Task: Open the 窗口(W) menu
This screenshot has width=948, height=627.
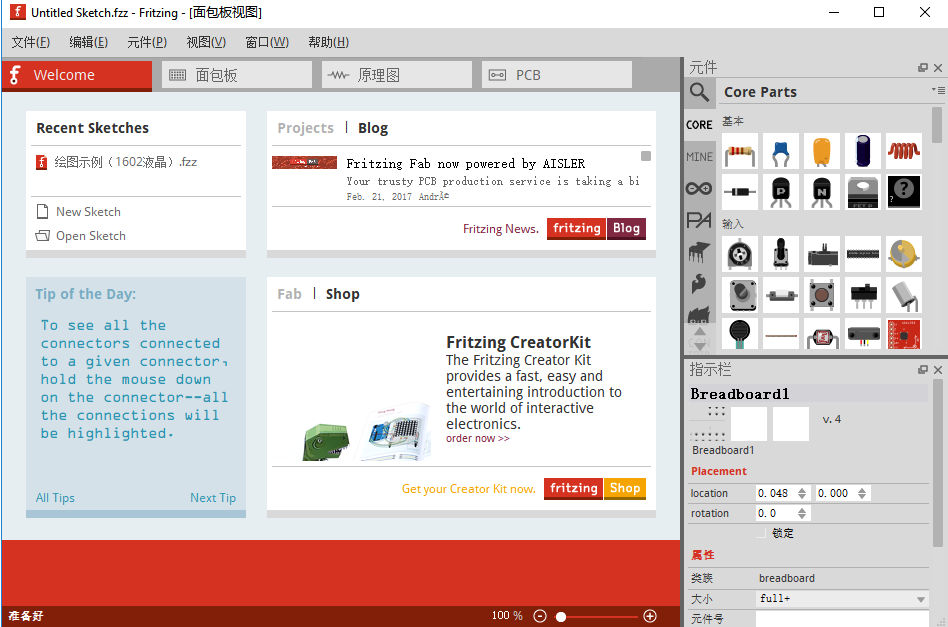Action: [x=267, y=42]
